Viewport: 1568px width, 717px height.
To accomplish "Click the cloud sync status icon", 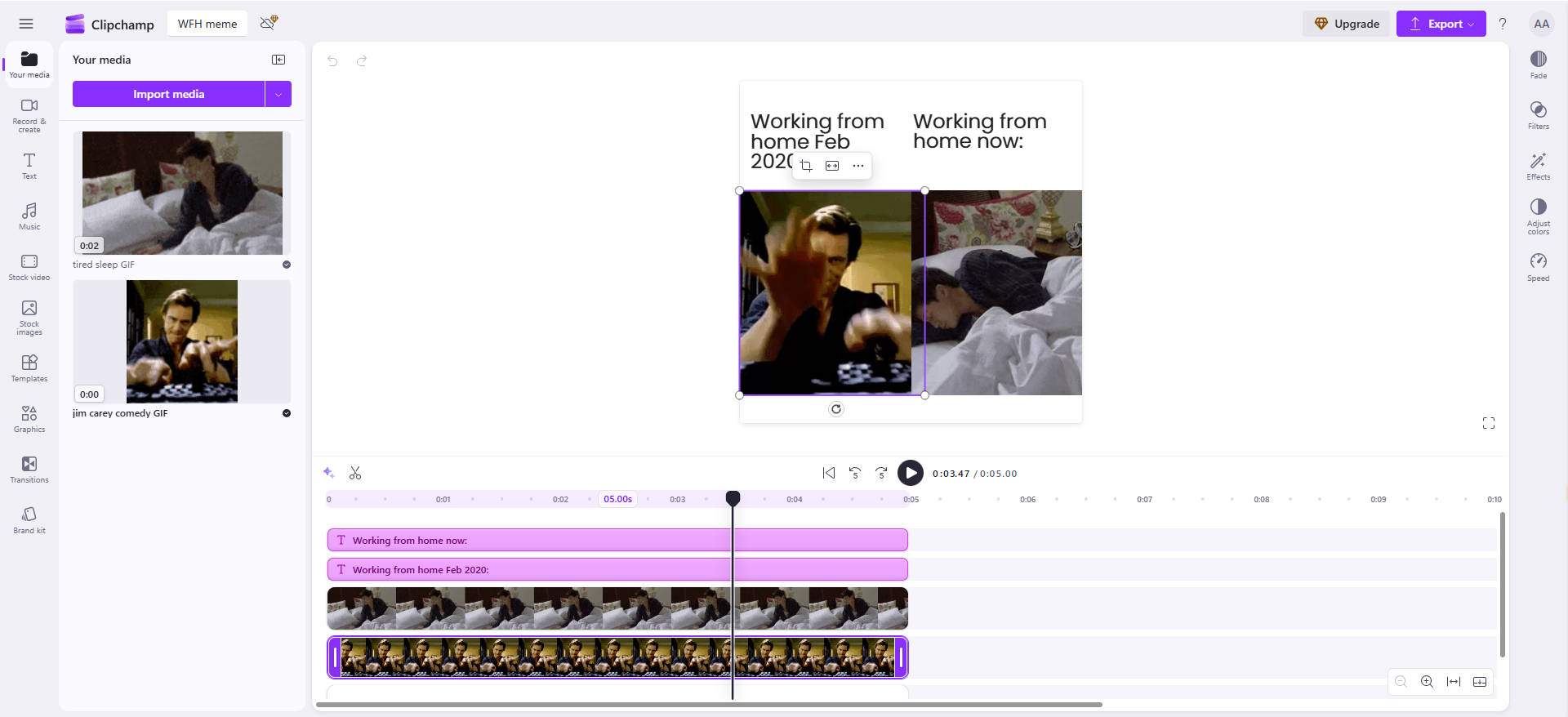I will click(x=269, y=23).
